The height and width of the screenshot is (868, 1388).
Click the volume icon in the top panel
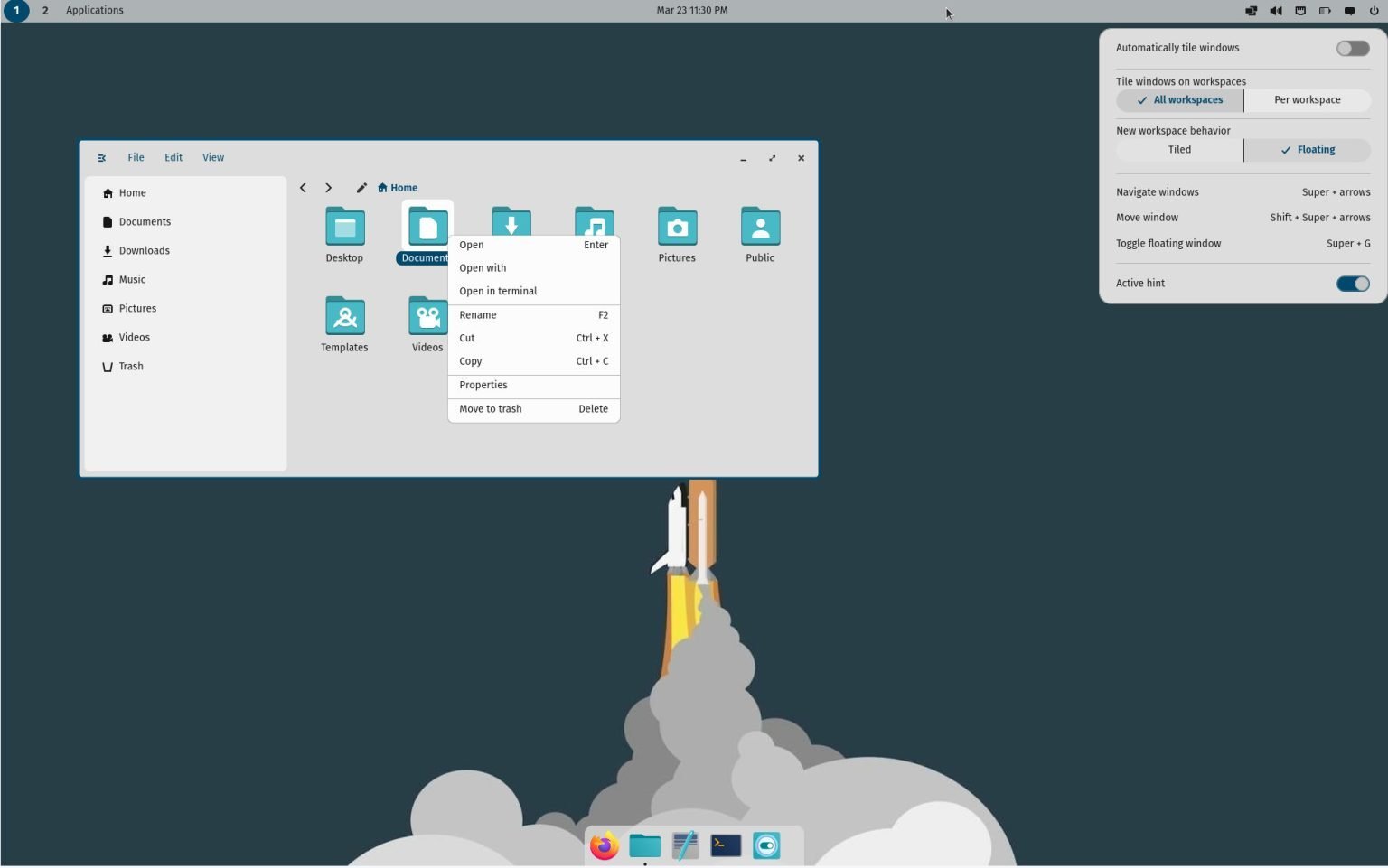(1276, 10)
